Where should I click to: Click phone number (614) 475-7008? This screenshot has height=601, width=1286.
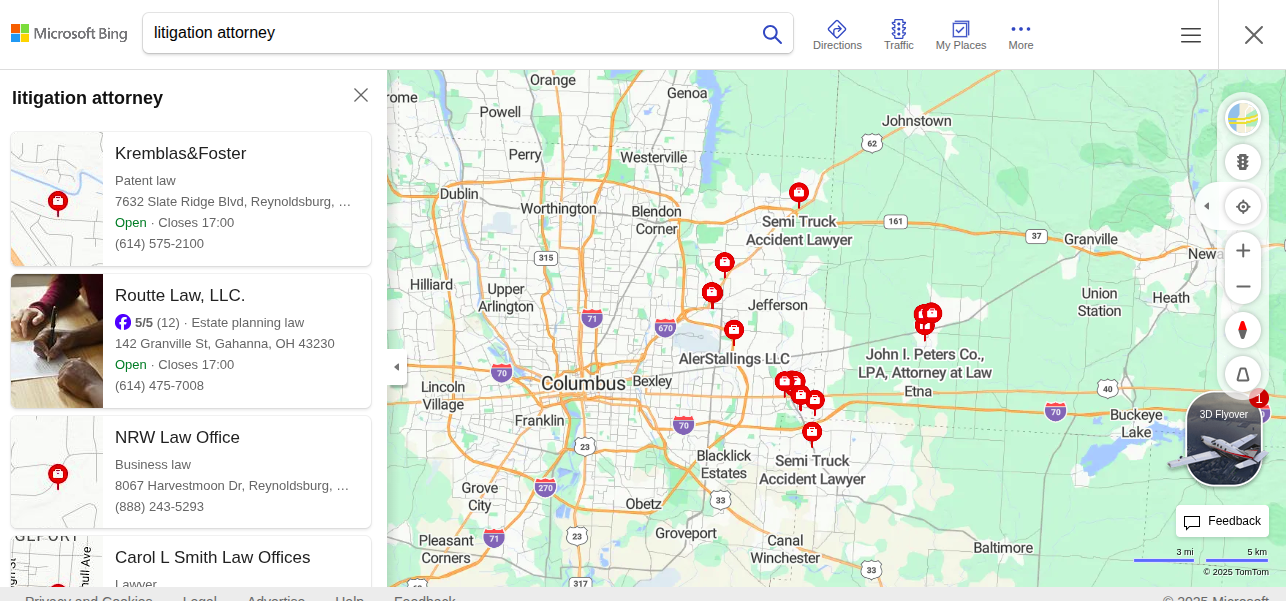159,385
